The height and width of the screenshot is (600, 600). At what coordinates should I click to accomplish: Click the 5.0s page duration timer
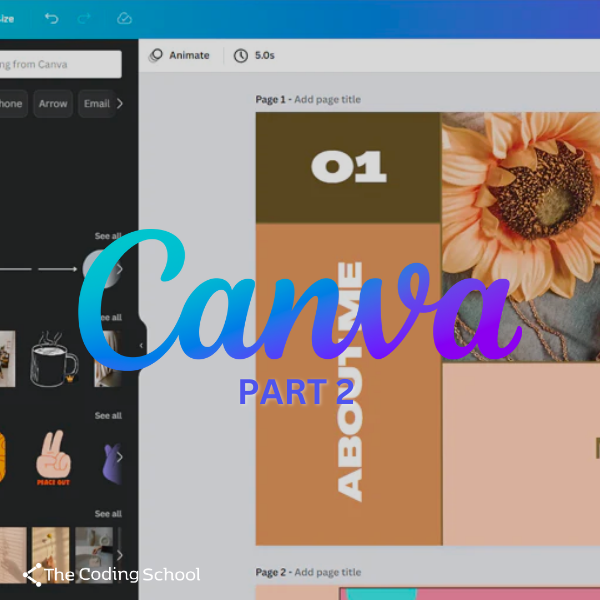(x=254, y=55)
